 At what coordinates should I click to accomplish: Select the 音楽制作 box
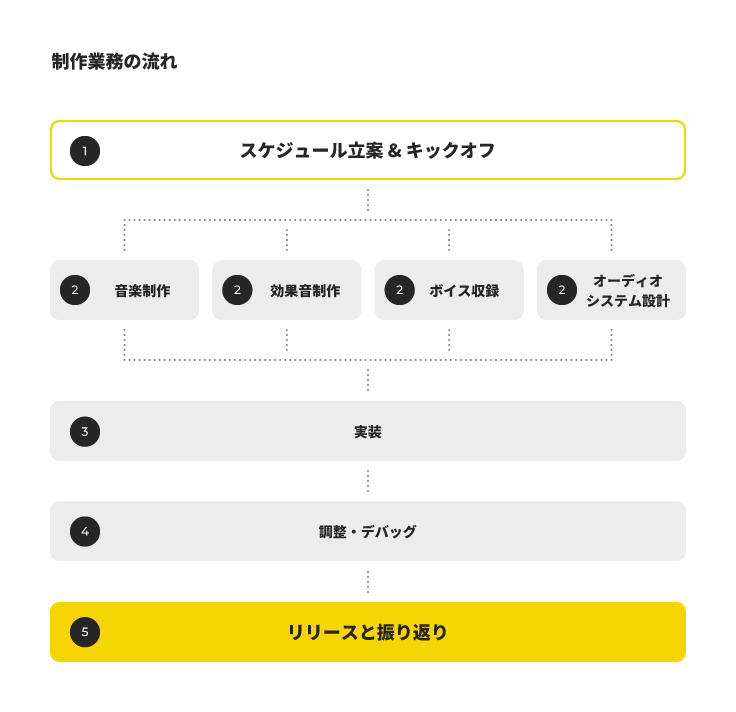click(124, 290)
